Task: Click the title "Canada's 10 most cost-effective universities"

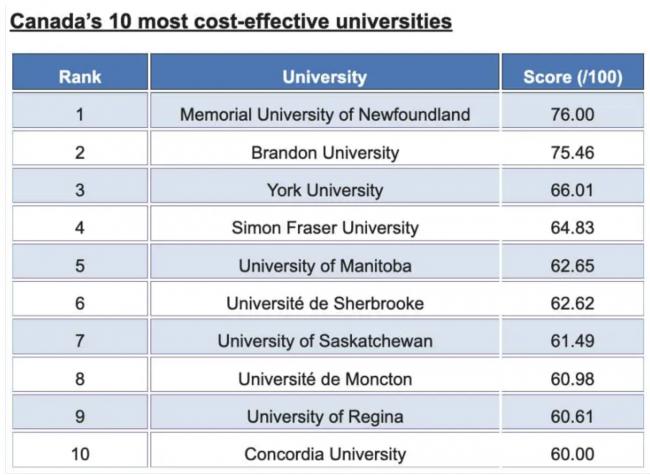Action: tap(231, 20)
